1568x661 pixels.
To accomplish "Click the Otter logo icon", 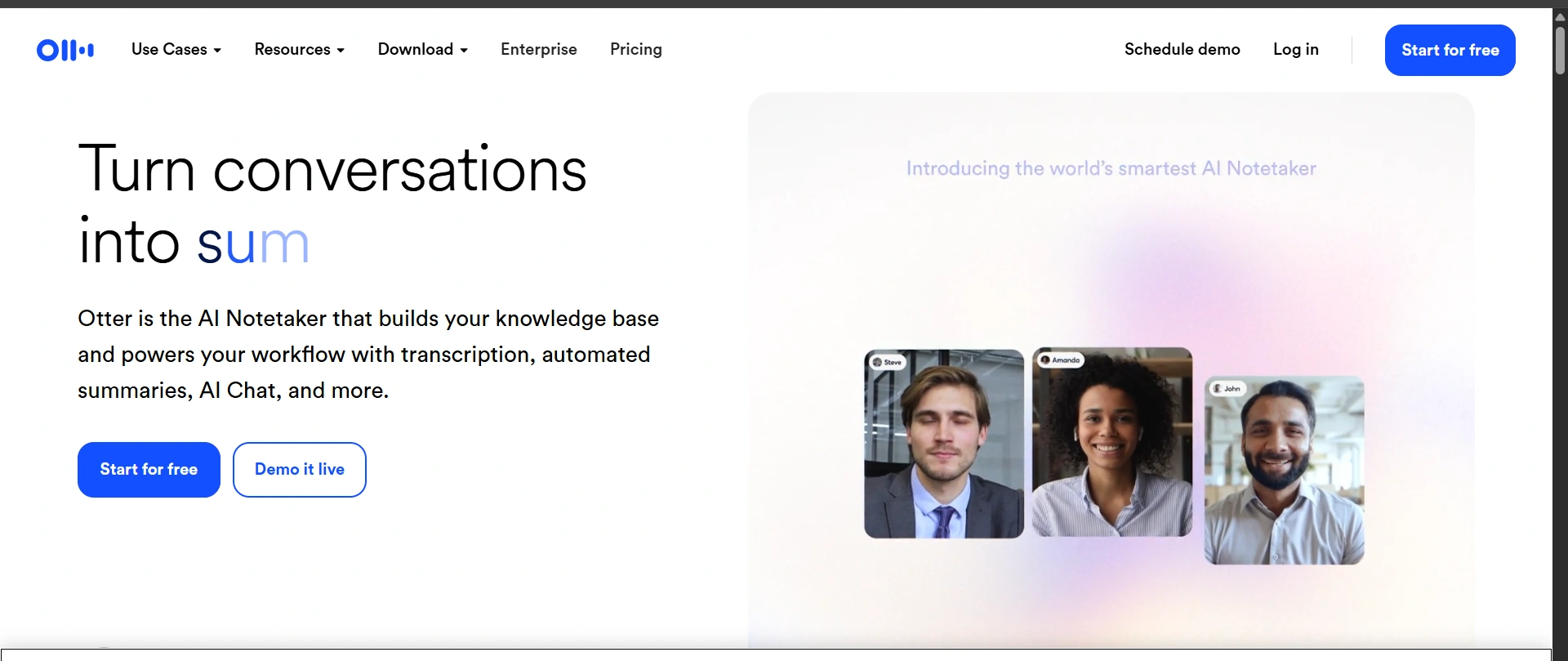I will point(65,50).
